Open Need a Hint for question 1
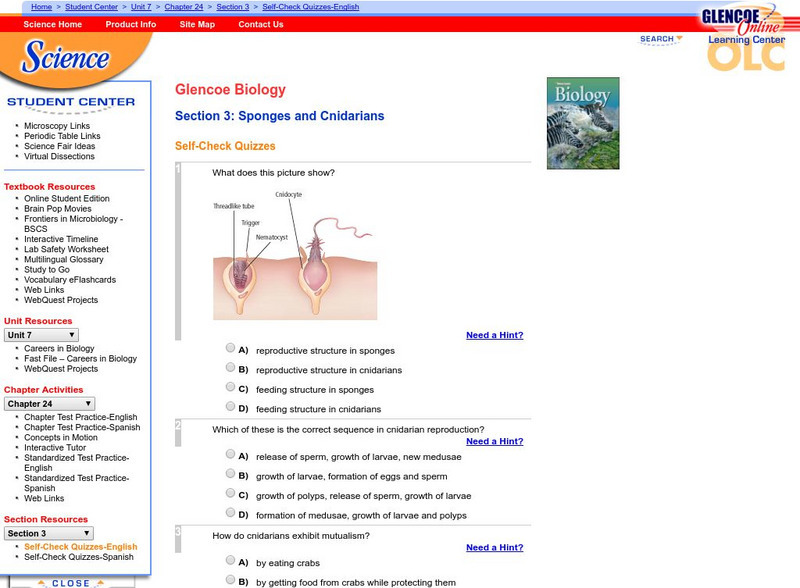This screenshot has height=588, width=800. (x=496, y=335)
